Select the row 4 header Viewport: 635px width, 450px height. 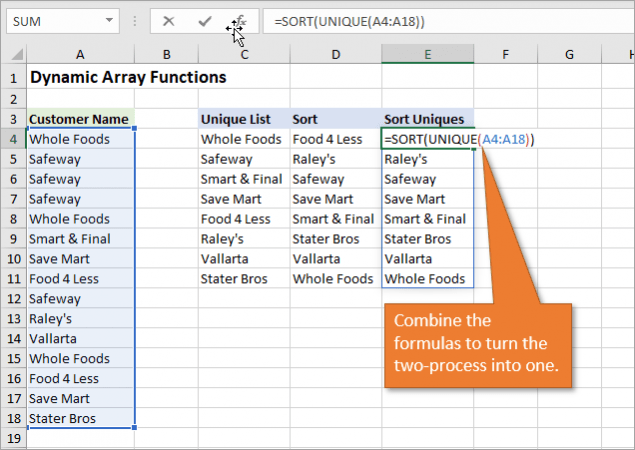(x=13, y=139)
